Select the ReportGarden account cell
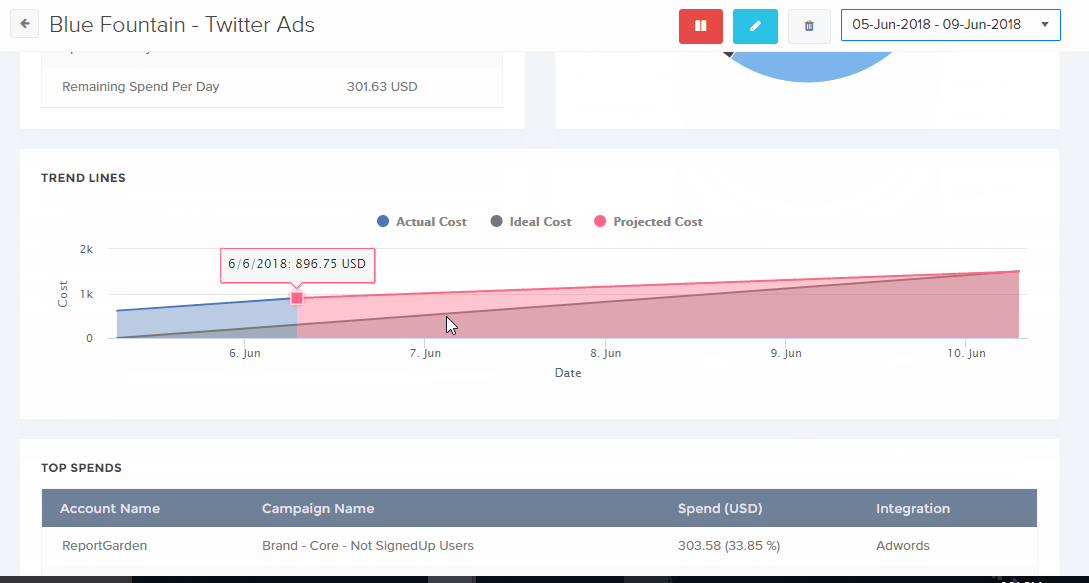1089x583 pixels. click(x=104, y=545)
